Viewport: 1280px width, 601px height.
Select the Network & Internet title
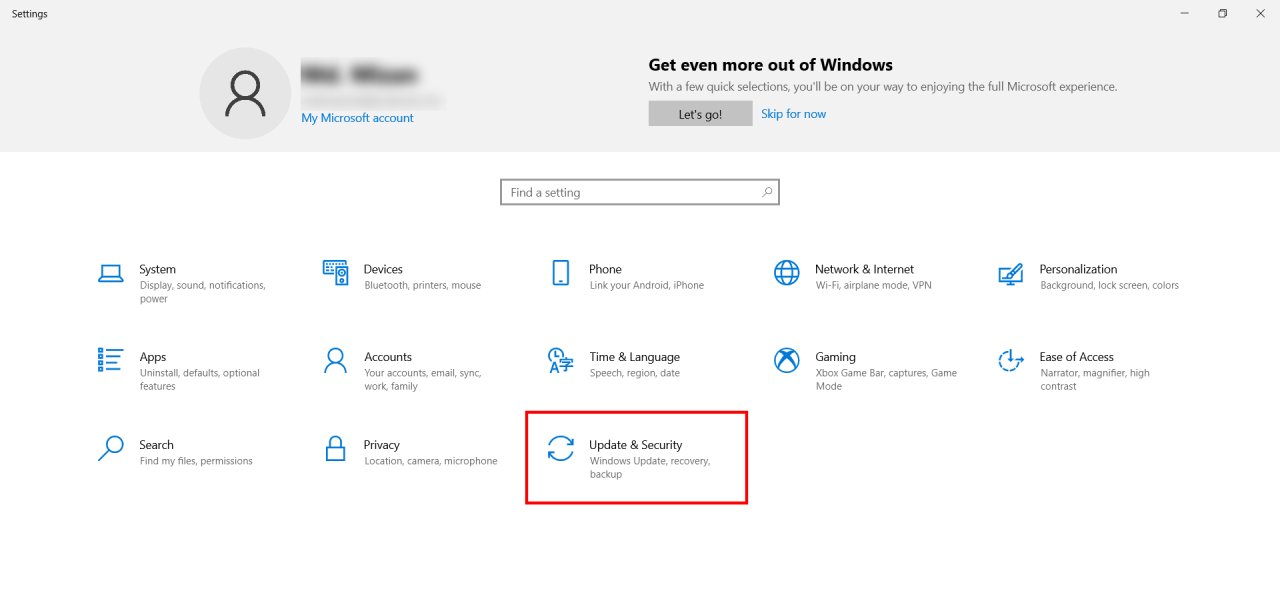point(864,269)
